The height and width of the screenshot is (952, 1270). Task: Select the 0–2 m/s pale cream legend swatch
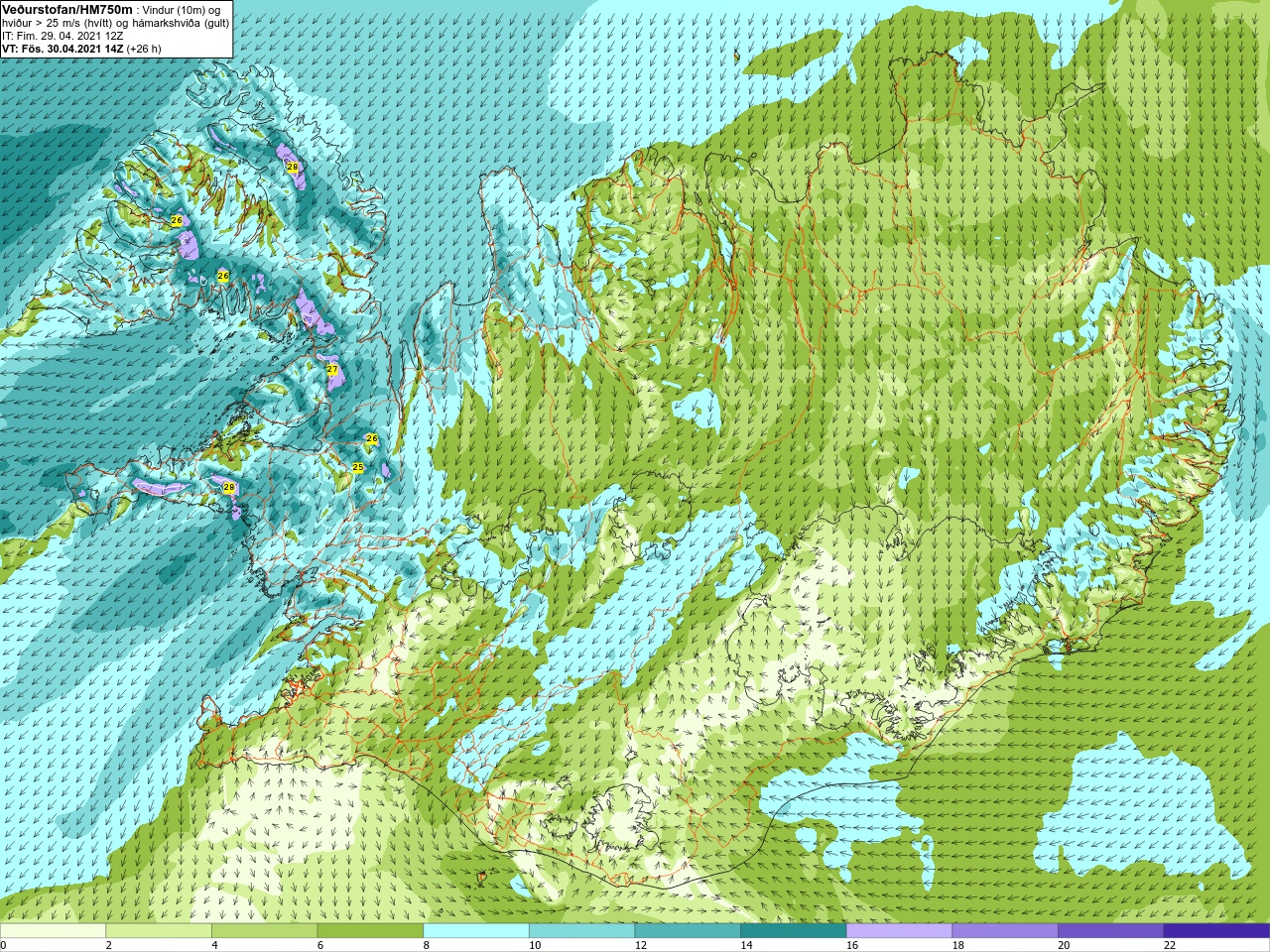click(53, 931)
